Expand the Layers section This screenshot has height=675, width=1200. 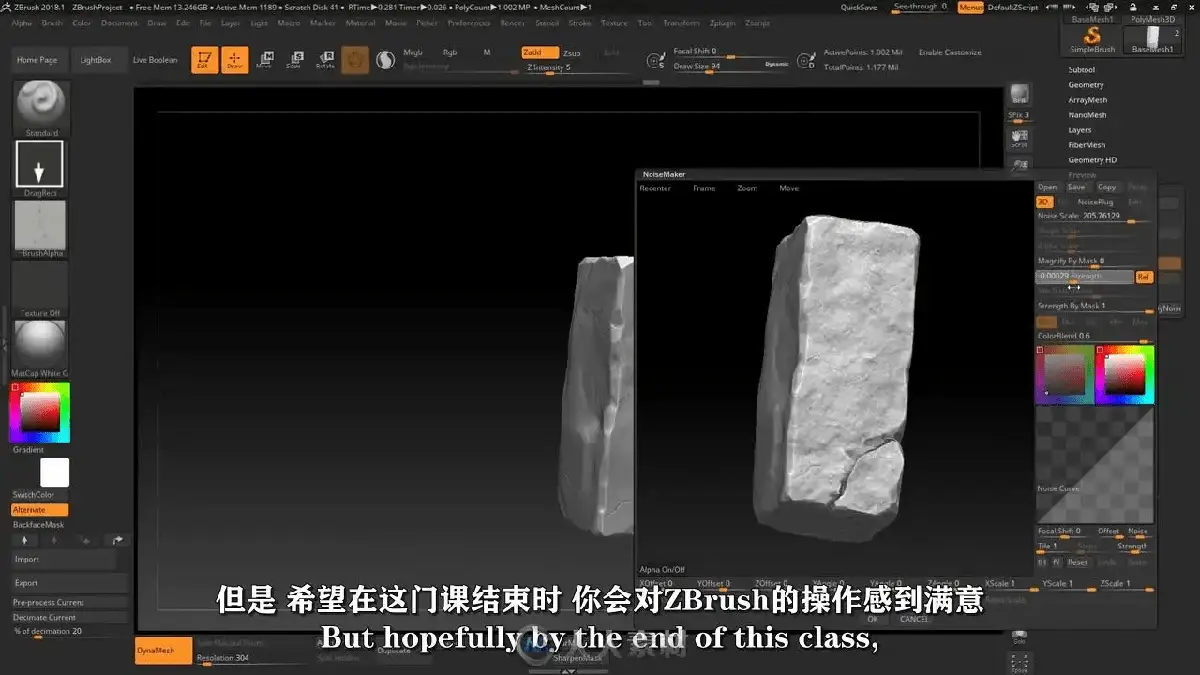pyautogui.click(x=1080, y=130)
